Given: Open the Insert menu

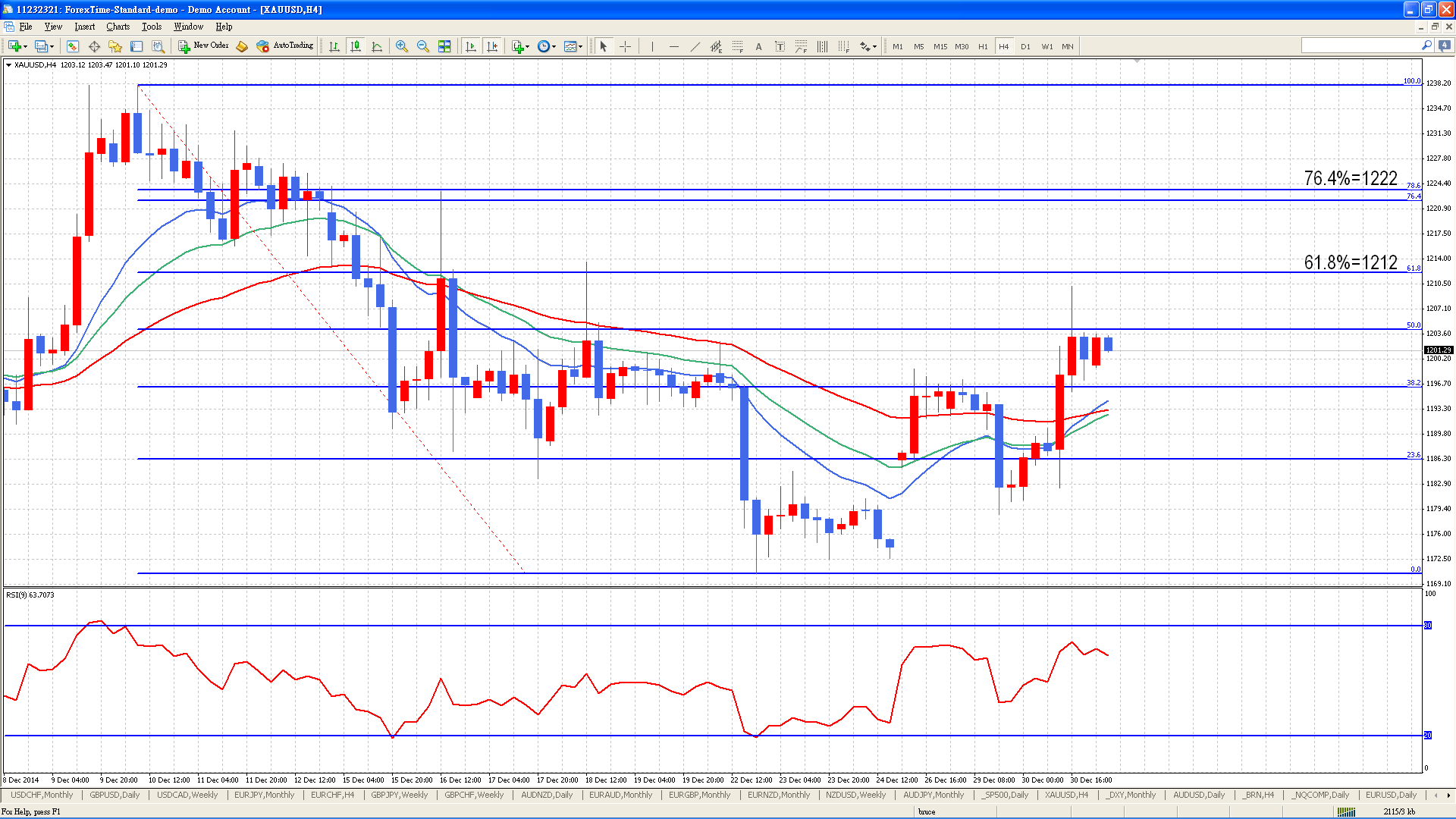Looking at the screenshot, I should pos(84,27).
